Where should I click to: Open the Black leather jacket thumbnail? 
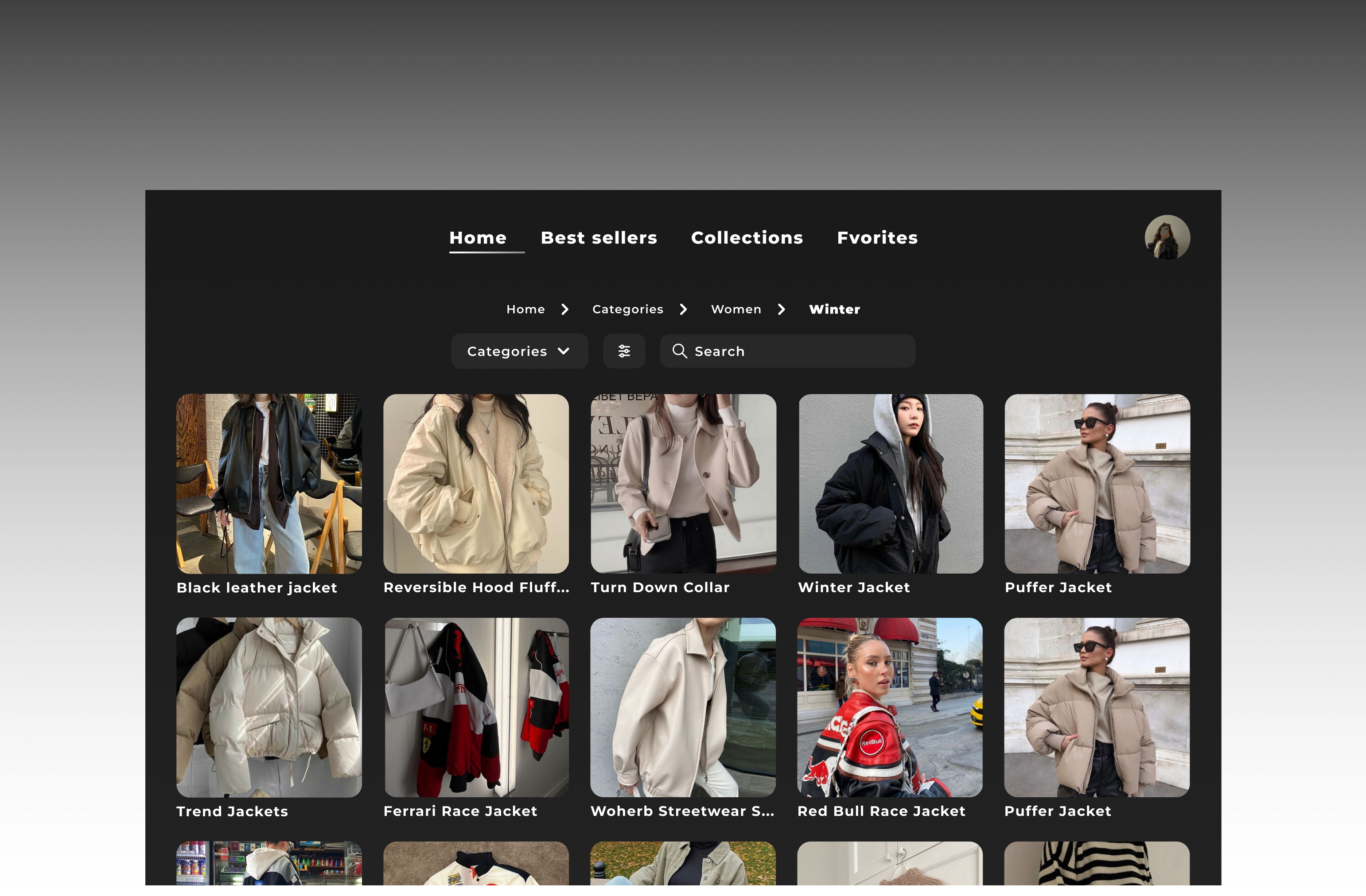pos(269,484)
